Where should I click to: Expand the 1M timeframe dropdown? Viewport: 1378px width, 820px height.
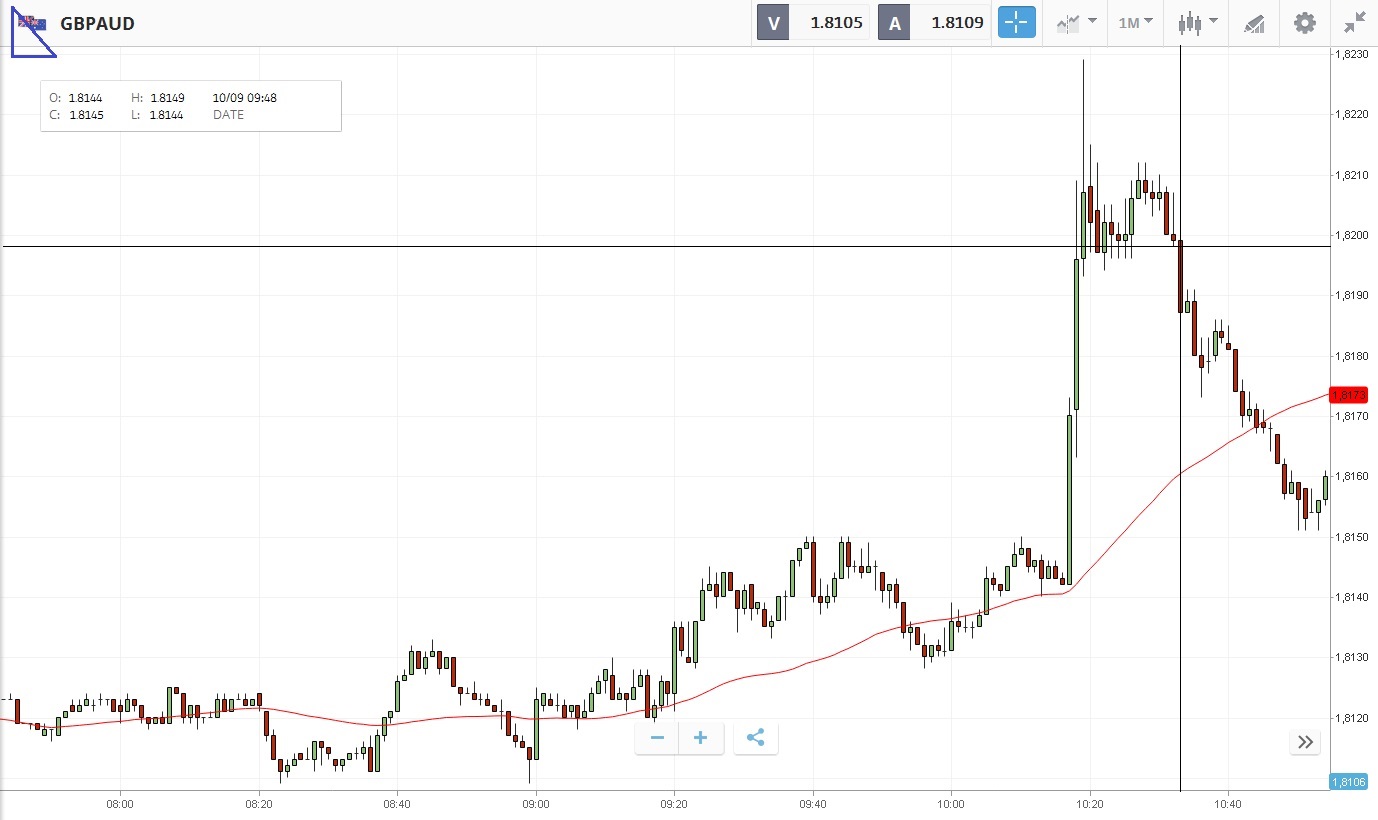pyautogui.click(x=1135, y=22)
